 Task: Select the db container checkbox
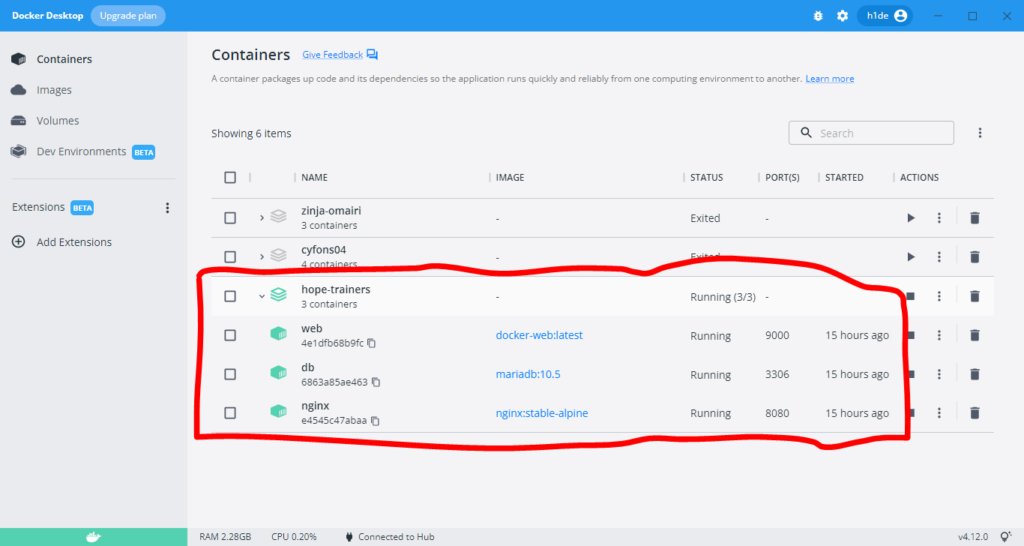(x=230, y=374)
